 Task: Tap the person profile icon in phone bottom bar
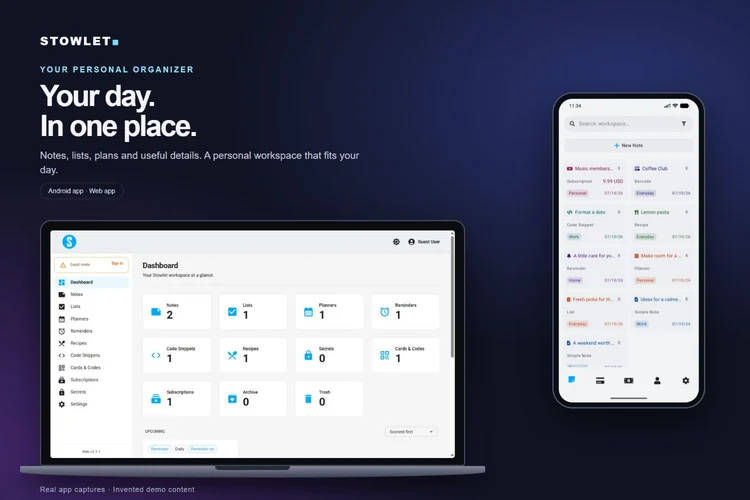[x=657, y=381]
